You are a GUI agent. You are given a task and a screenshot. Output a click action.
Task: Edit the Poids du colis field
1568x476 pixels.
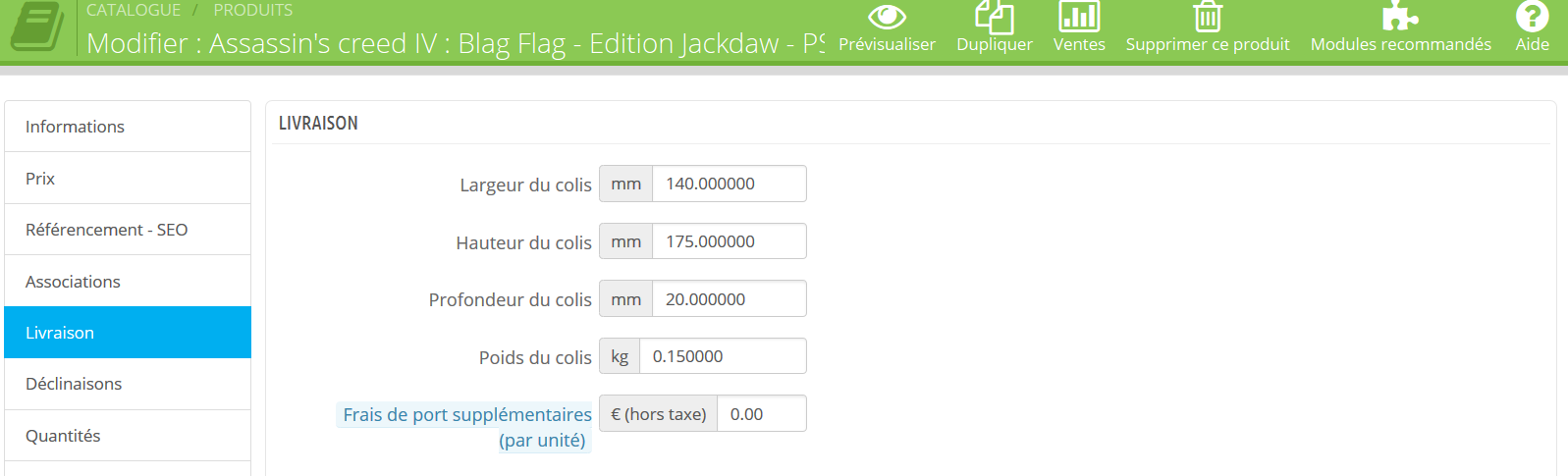(722, 356)
